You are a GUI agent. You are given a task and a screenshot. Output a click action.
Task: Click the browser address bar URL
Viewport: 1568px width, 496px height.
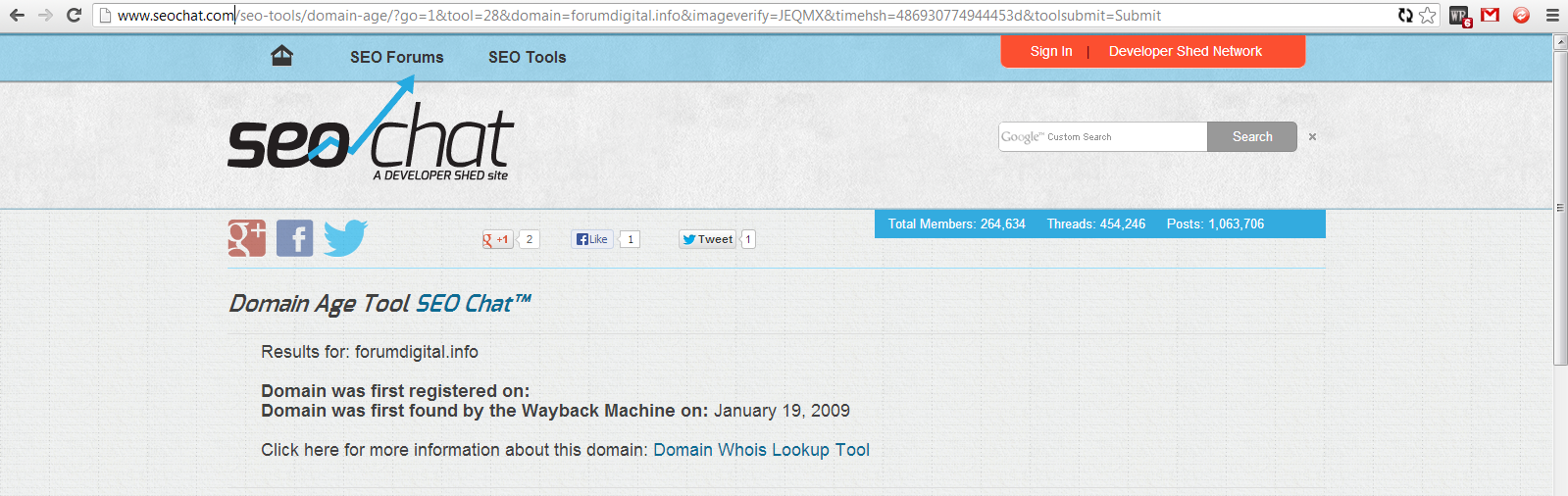pyautogui.click(x=638, y=16)
